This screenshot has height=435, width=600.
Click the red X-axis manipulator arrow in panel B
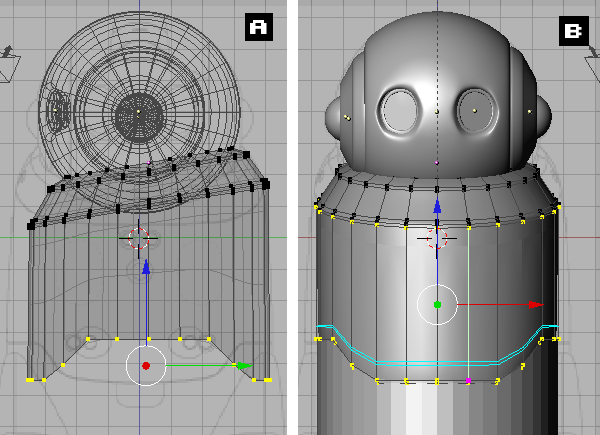[536, 305]
